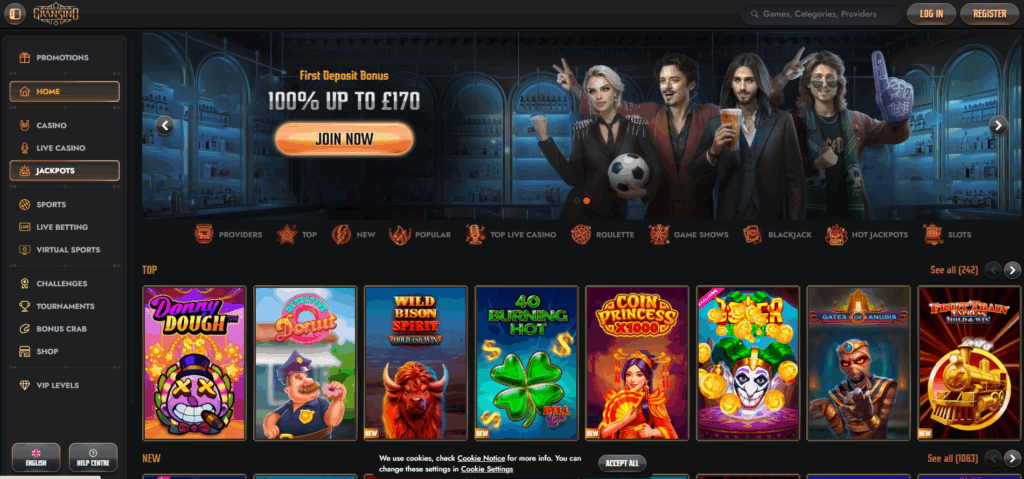Advance banner with the right arrow
This screenshot has width=1024, height=479.
point(999,125)
